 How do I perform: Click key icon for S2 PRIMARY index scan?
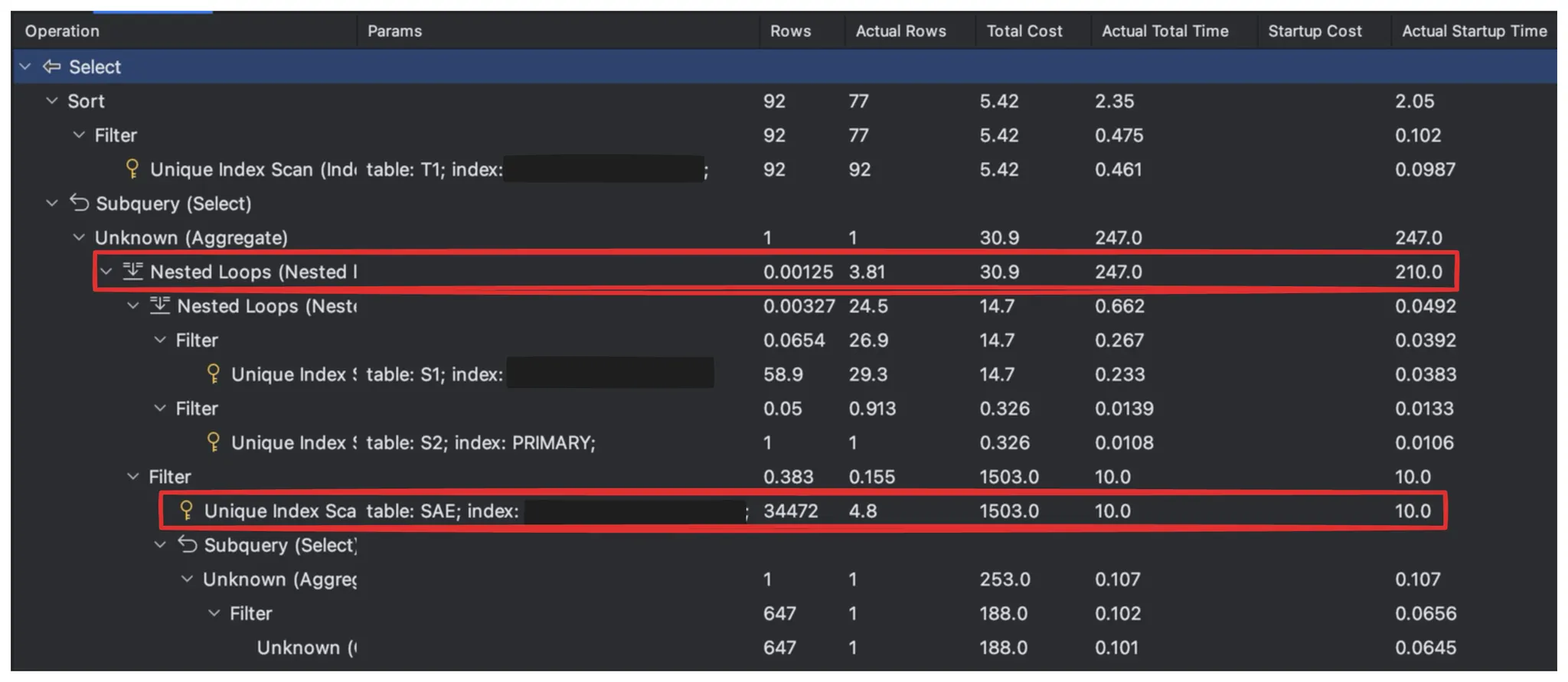tap(214, 442)
